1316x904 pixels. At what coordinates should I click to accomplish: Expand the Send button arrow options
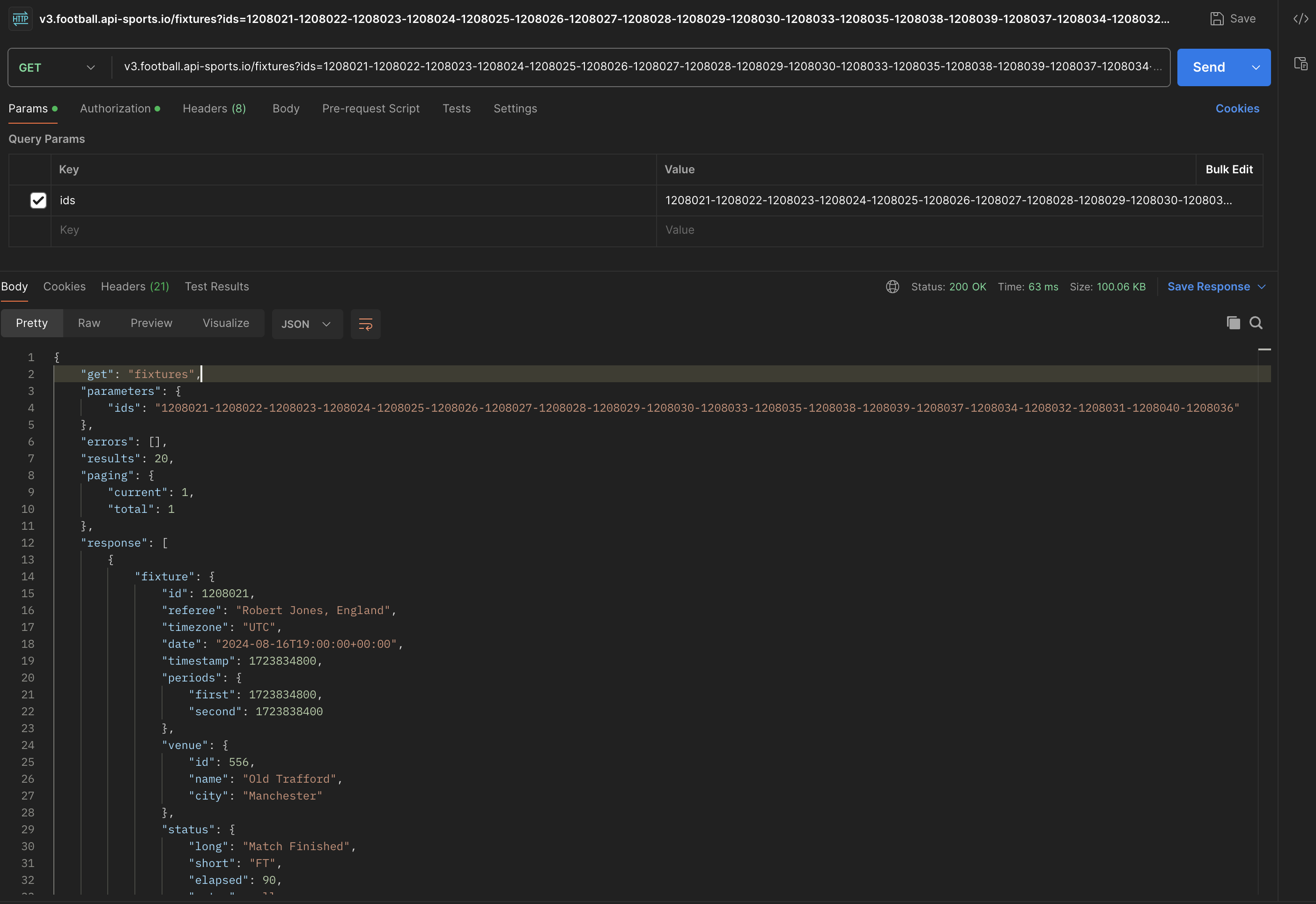(1256, 67)
